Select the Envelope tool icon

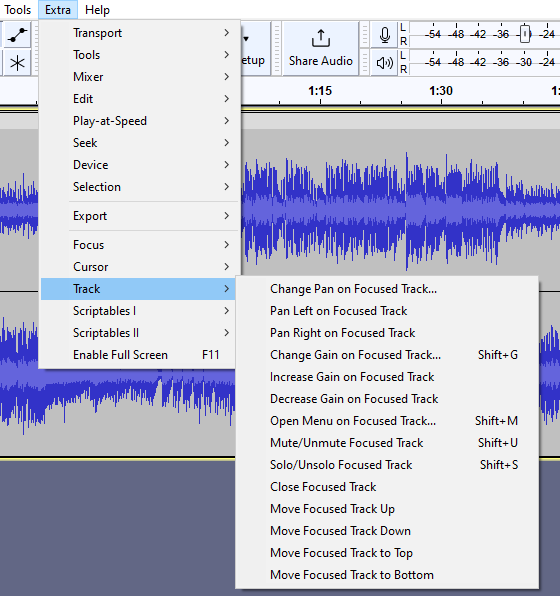pos(17,35)
